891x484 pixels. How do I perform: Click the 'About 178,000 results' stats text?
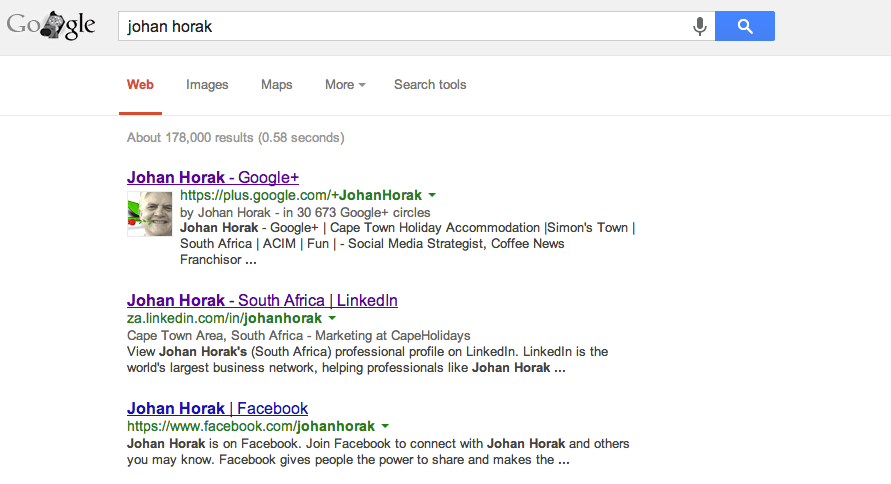click(235, 137)
